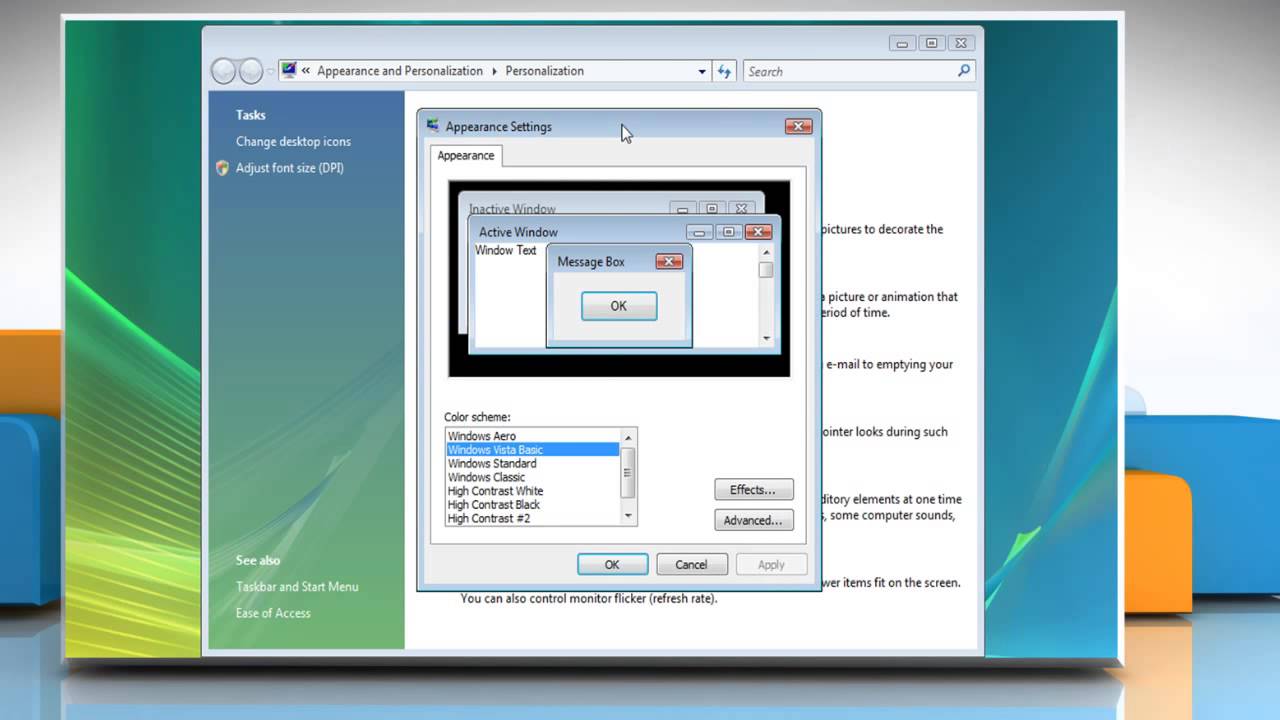Image resolution: width=1280 pixels, height=720 pixels.
Task: Open Change desktop icons link
Action: [293, 141]
